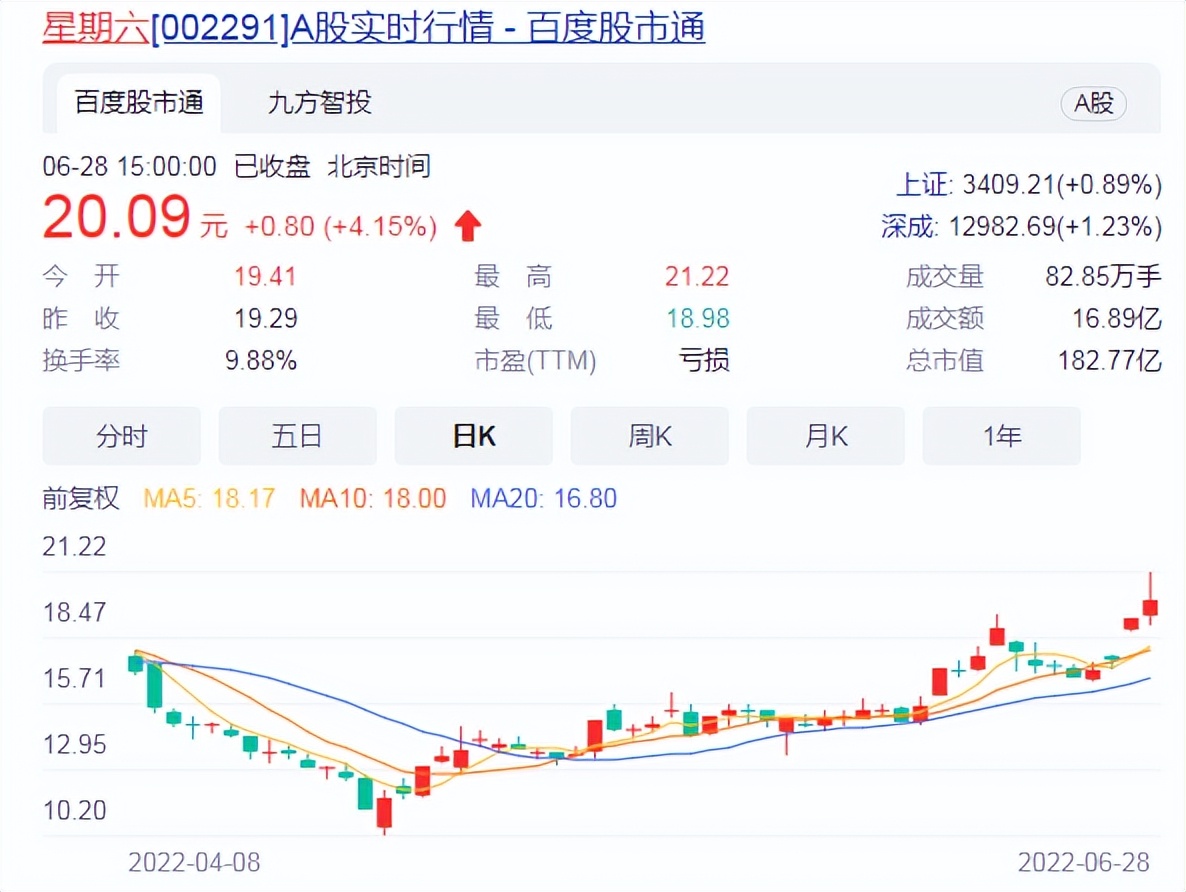Click the 前复权 adjustment indicator

pyautogui.click(x=80, y=498)
